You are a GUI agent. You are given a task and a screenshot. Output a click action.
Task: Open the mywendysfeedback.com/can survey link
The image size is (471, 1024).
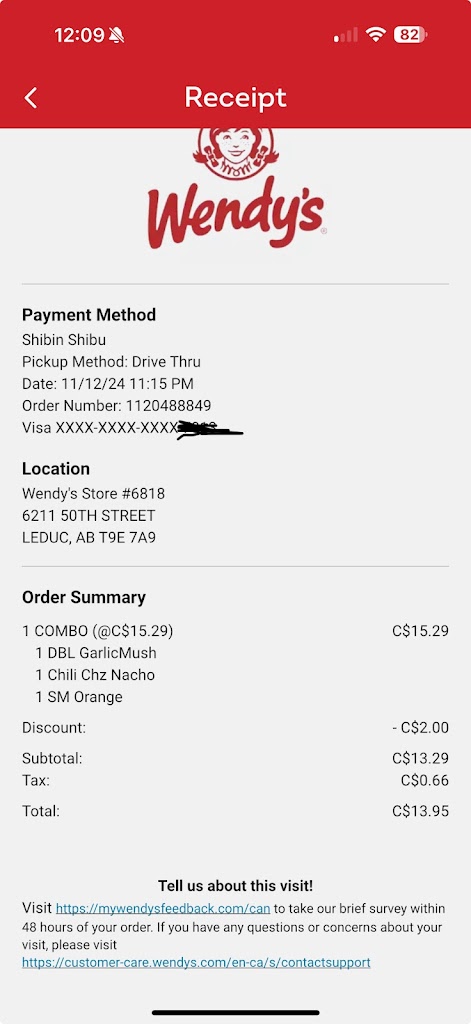163,908
